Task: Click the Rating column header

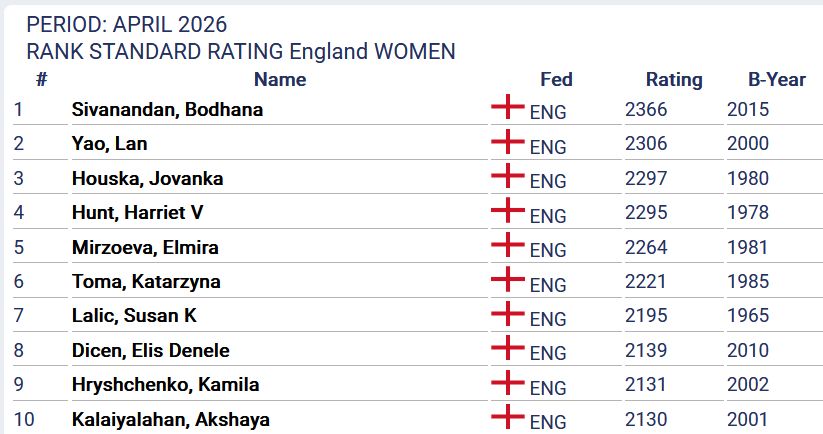Action: click(674, 80)
